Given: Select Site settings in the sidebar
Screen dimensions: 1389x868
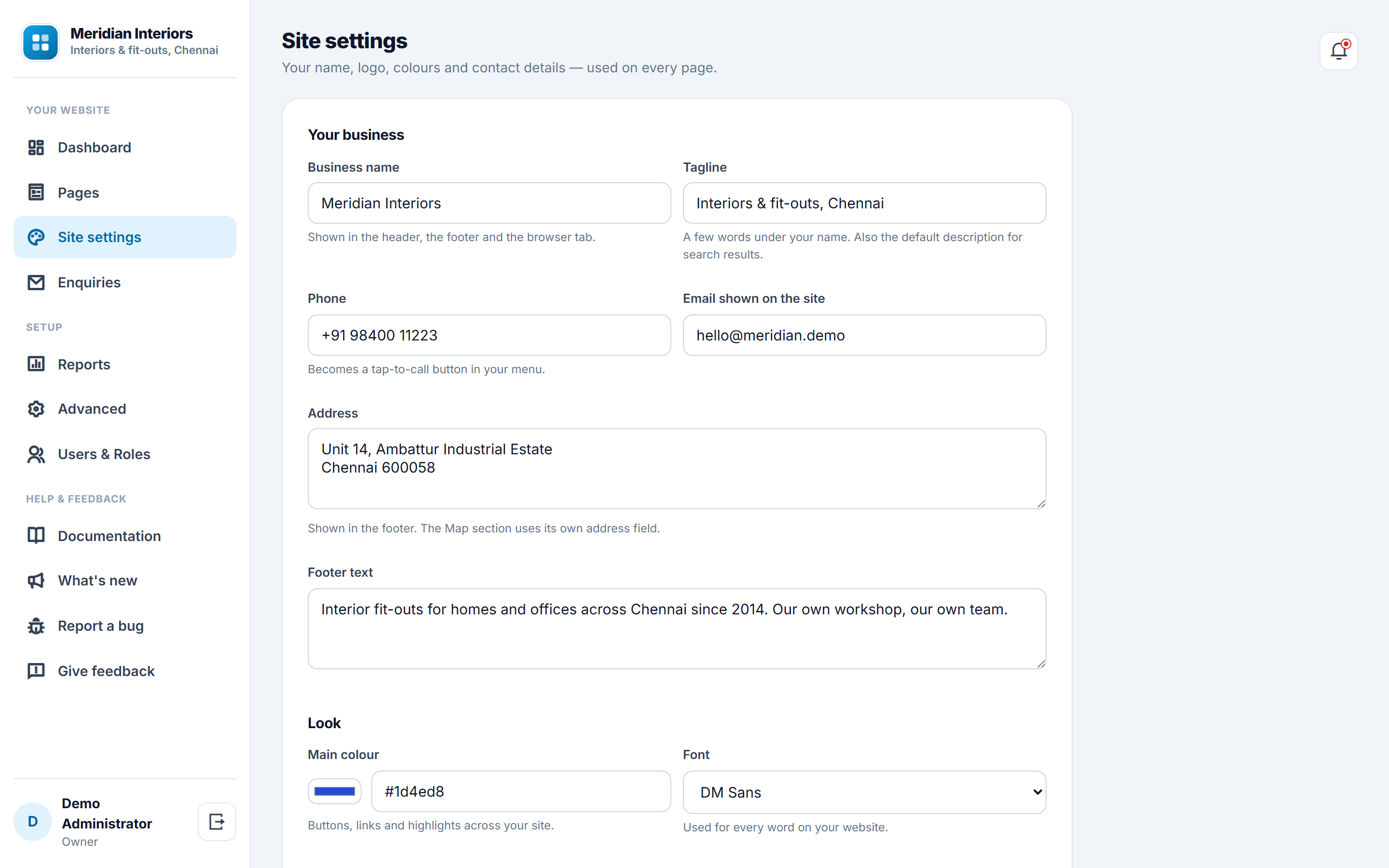Looking at the screenshot, I should tap(124, 237).
